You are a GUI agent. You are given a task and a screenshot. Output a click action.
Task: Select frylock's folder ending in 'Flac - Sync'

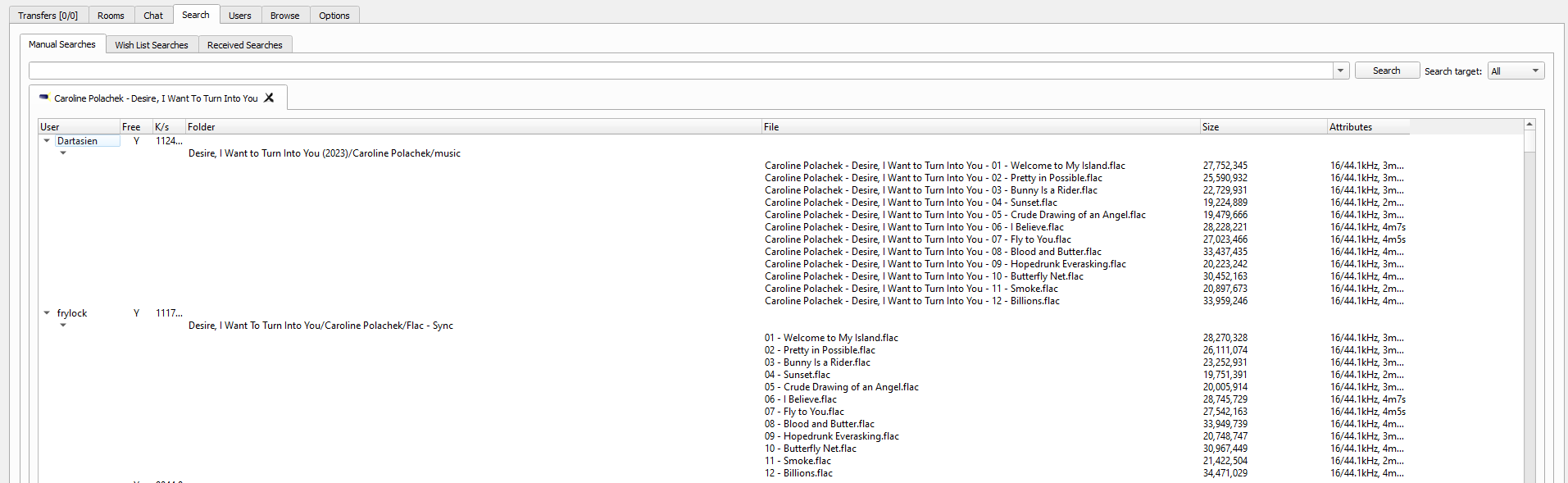click(x=320, y=326)
